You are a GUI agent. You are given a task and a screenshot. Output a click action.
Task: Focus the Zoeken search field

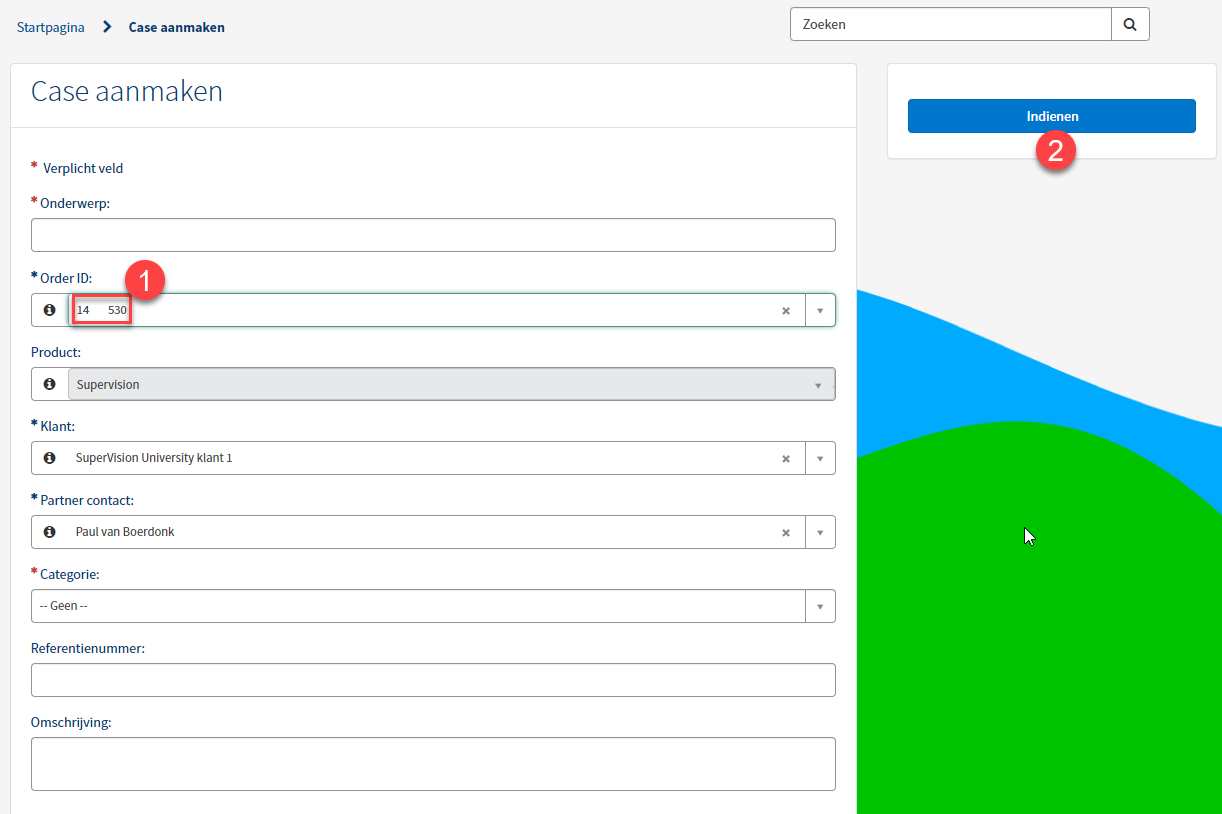coord(951,25)
